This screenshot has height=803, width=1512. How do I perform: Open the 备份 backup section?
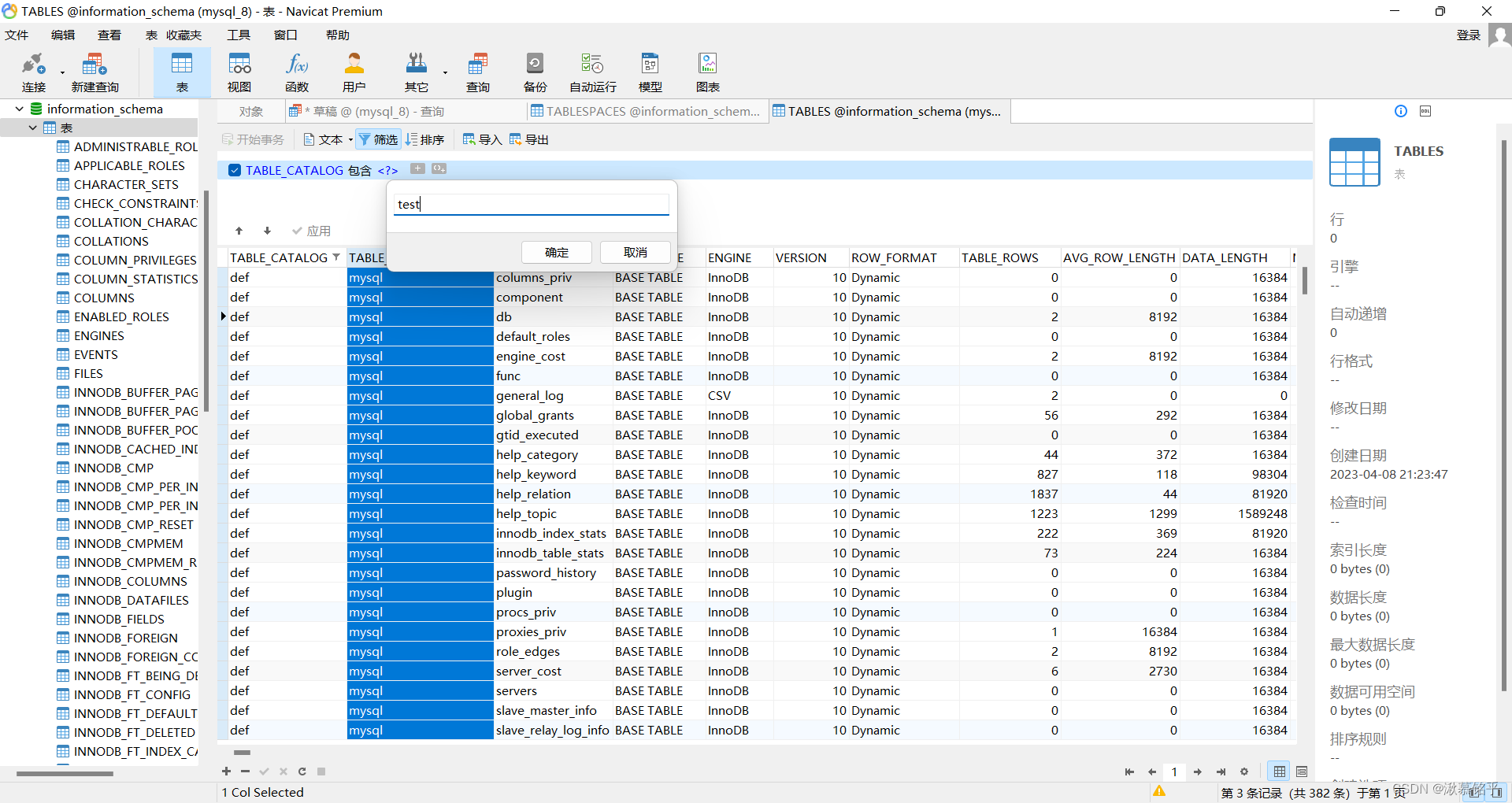pos(535,72)
